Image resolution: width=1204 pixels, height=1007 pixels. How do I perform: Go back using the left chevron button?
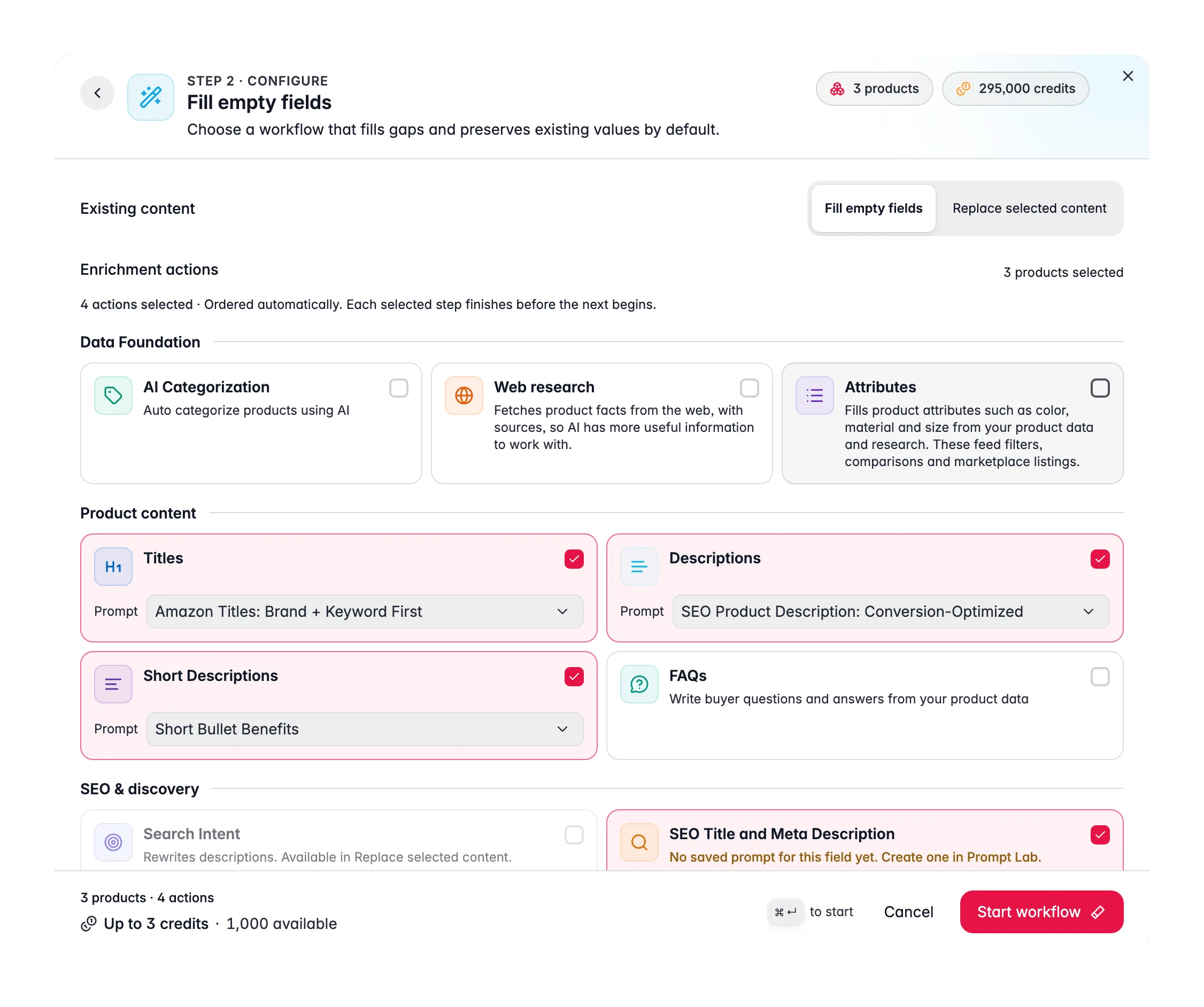tap(97, 93)
